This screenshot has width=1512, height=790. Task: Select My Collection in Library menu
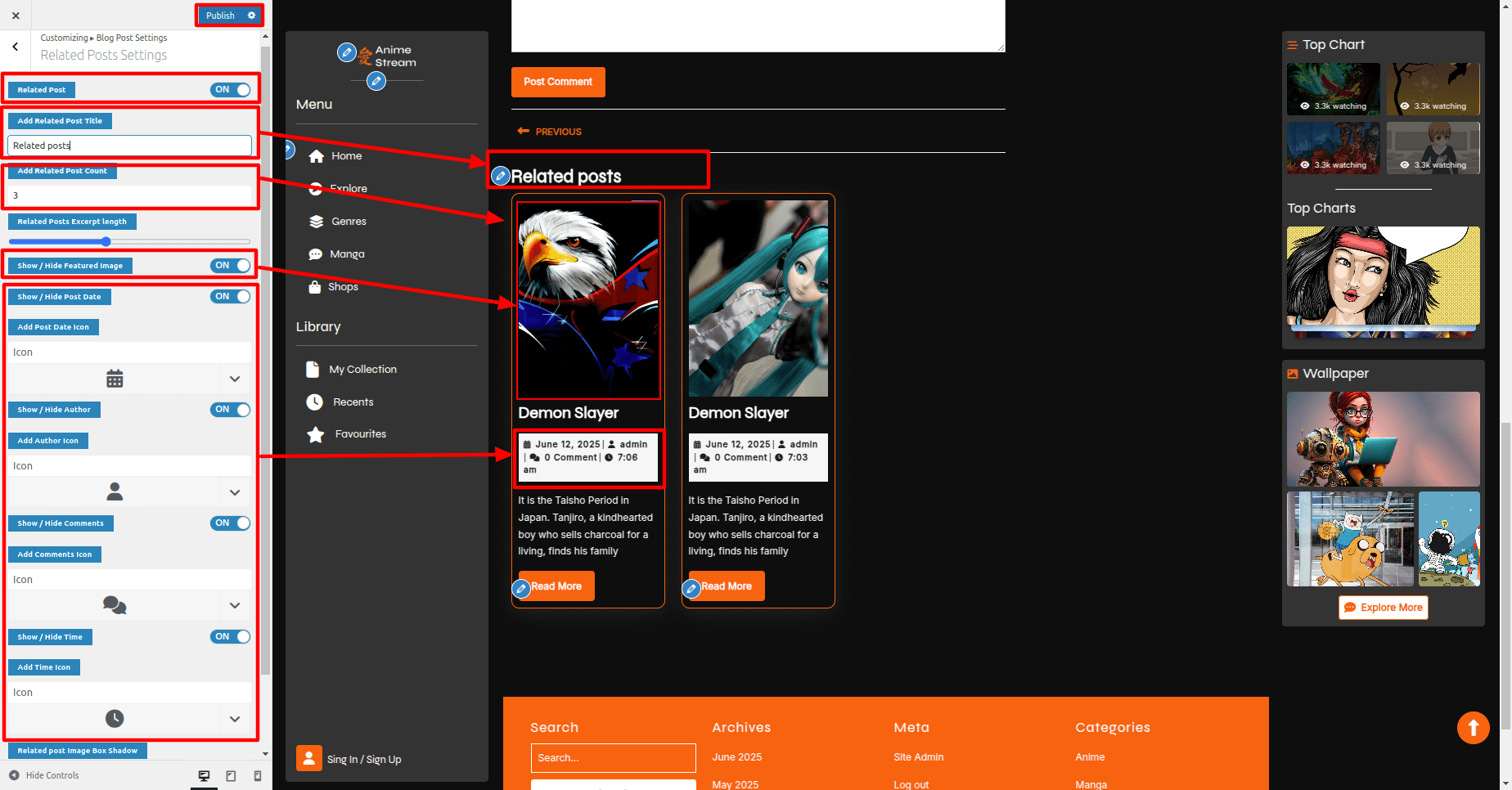[x=362, y=370]
